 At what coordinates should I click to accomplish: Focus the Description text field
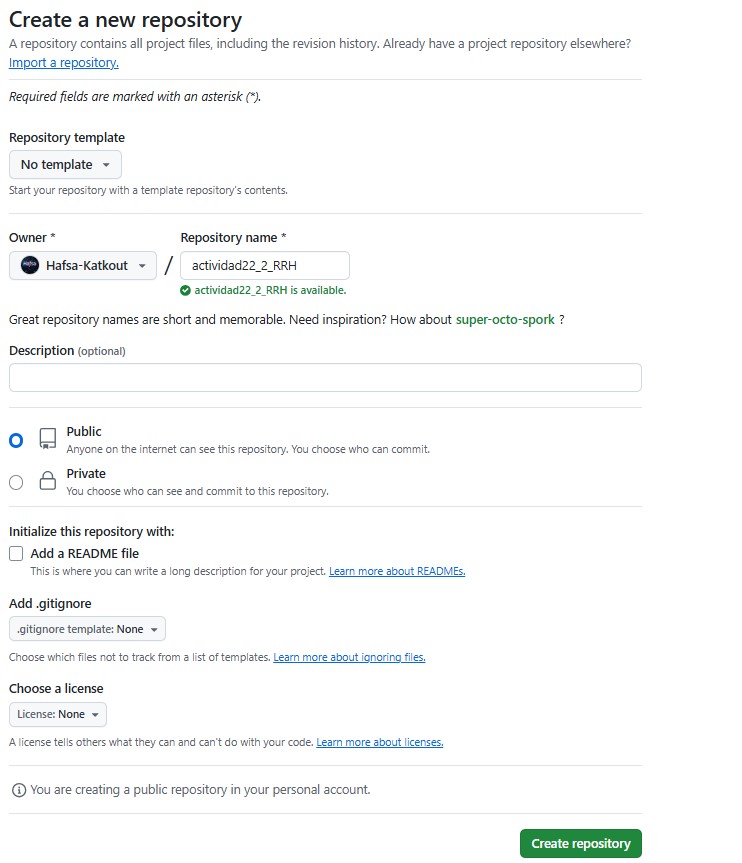point(325,377)
